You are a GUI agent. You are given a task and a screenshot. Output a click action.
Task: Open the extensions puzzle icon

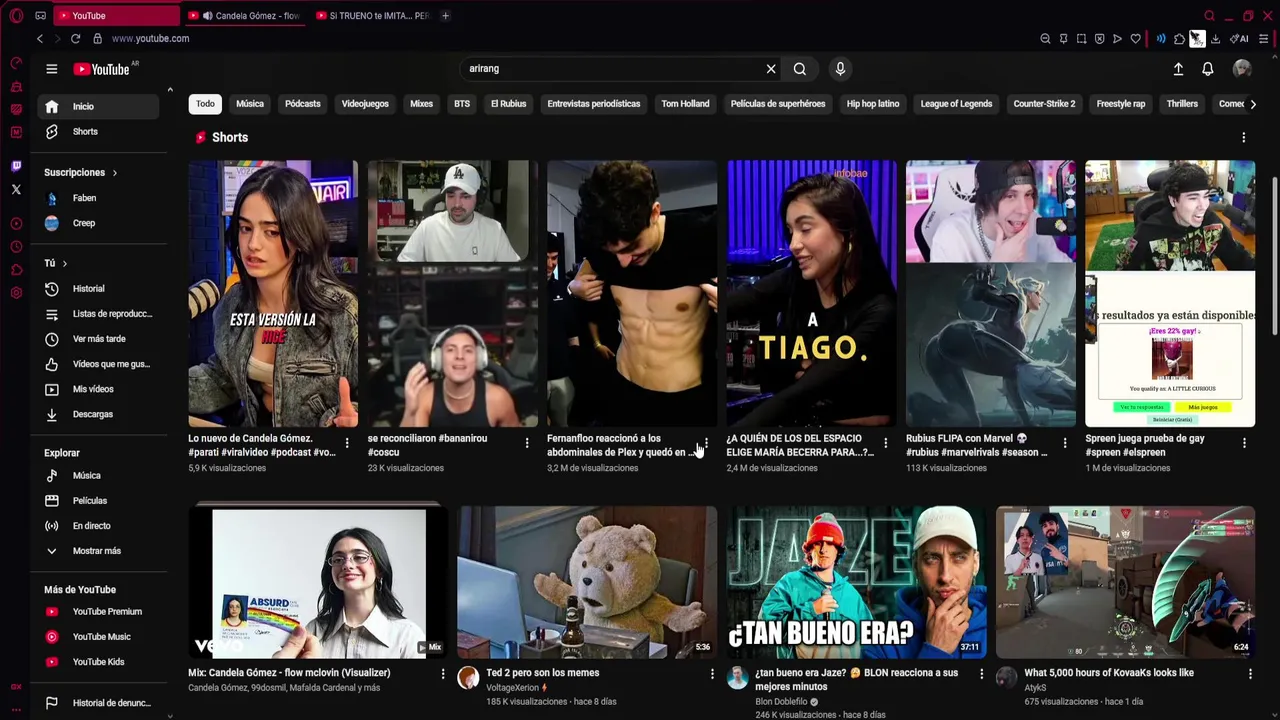(x=1180, y=39)
